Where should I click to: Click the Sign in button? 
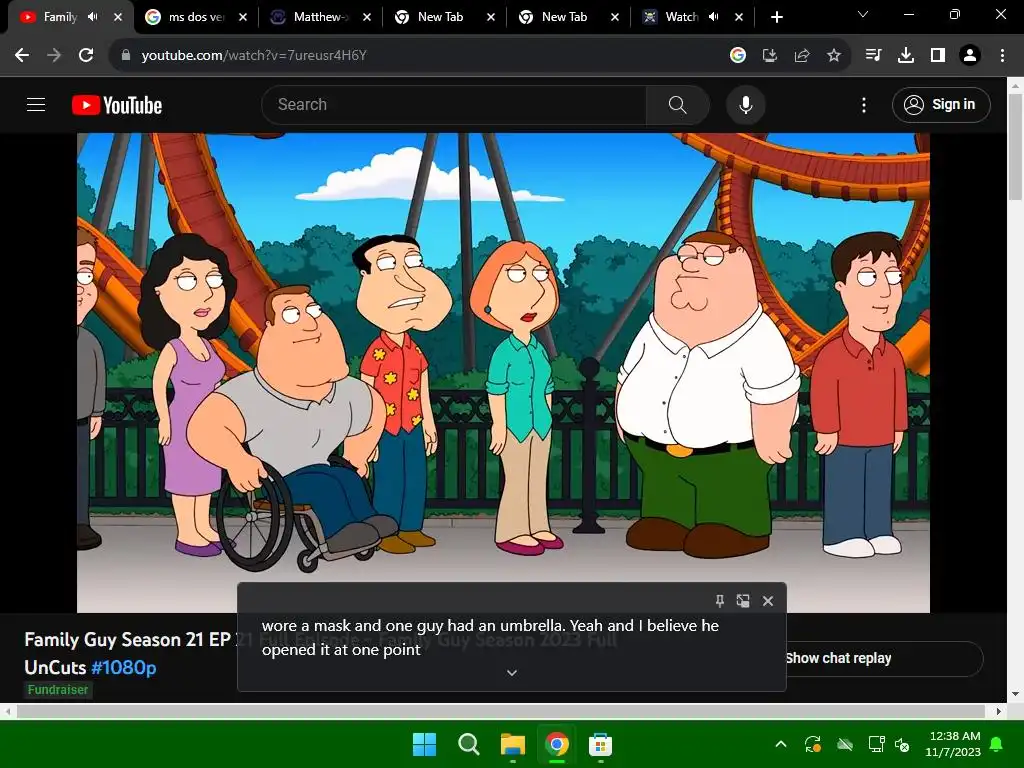coord(941,104)
